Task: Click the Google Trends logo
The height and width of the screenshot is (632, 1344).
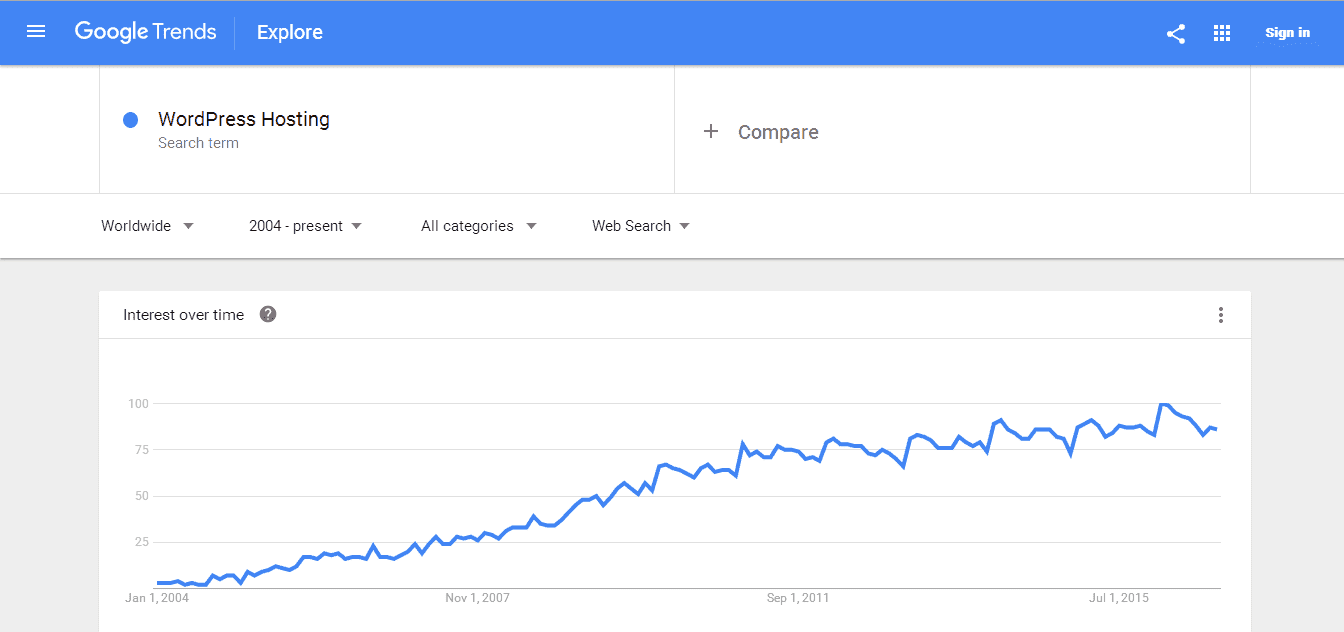Action: tap(145, 32)
